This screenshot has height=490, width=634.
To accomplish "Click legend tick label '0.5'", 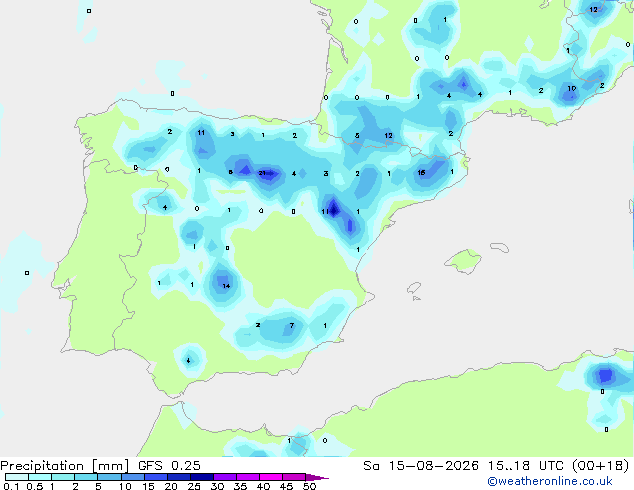I will point(34,486).
